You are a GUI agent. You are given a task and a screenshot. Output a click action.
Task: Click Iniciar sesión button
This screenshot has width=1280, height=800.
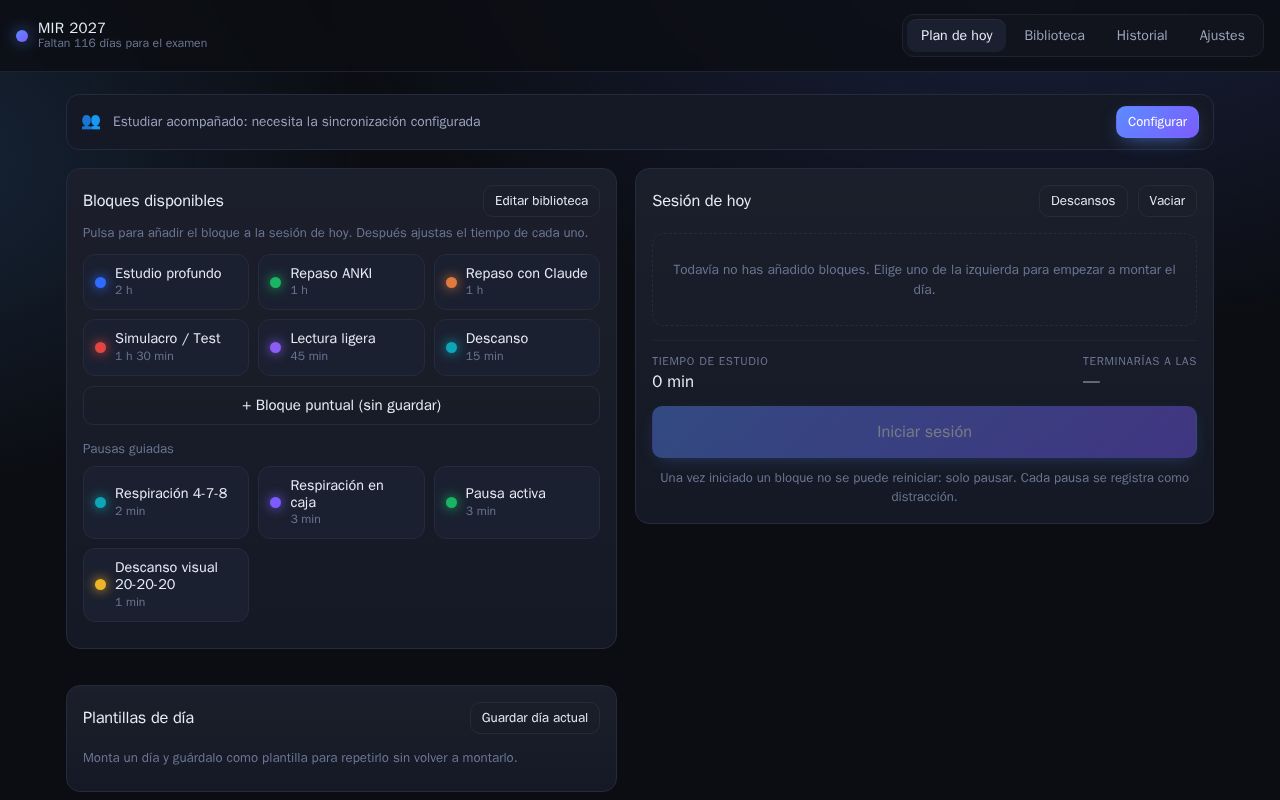point(924,432)
